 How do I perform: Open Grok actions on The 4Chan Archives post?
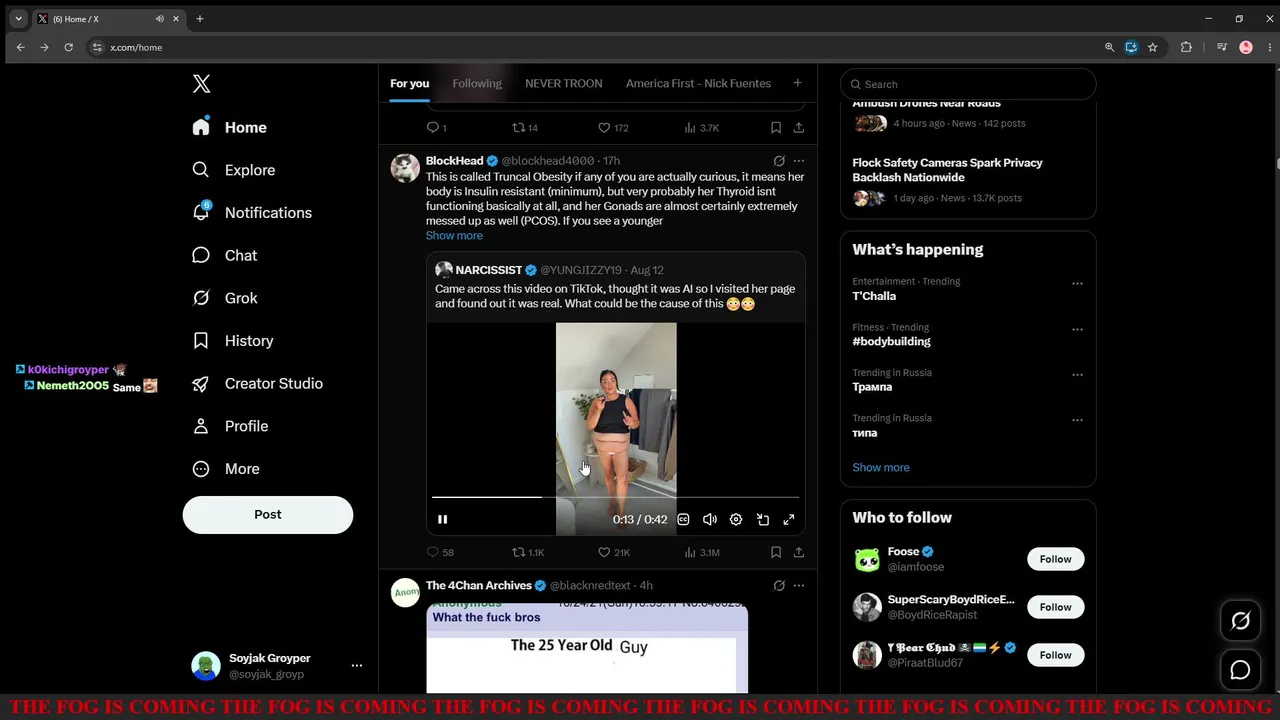pyautogui.click(x=779, y=586)
